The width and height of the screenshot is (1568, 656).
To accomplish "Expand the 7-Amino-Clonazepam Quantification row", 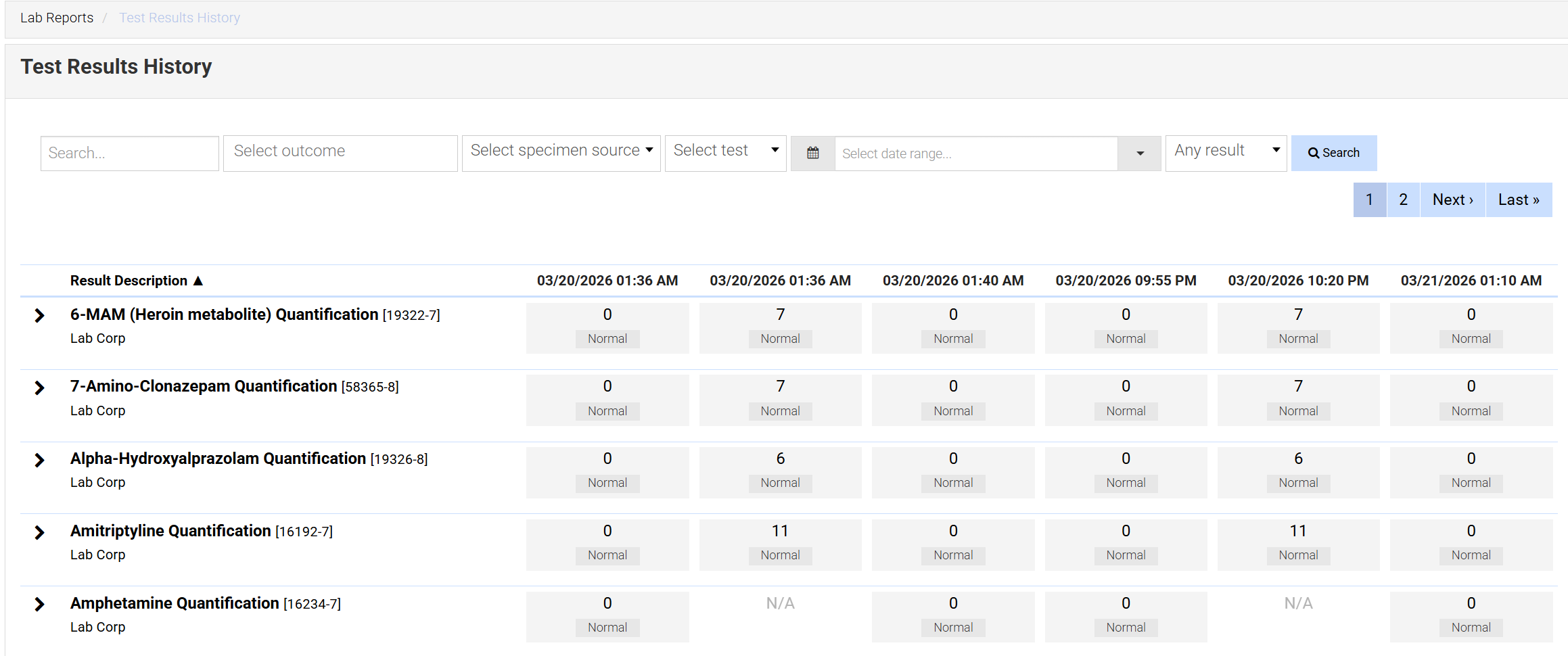I will [x=39, y=388].
